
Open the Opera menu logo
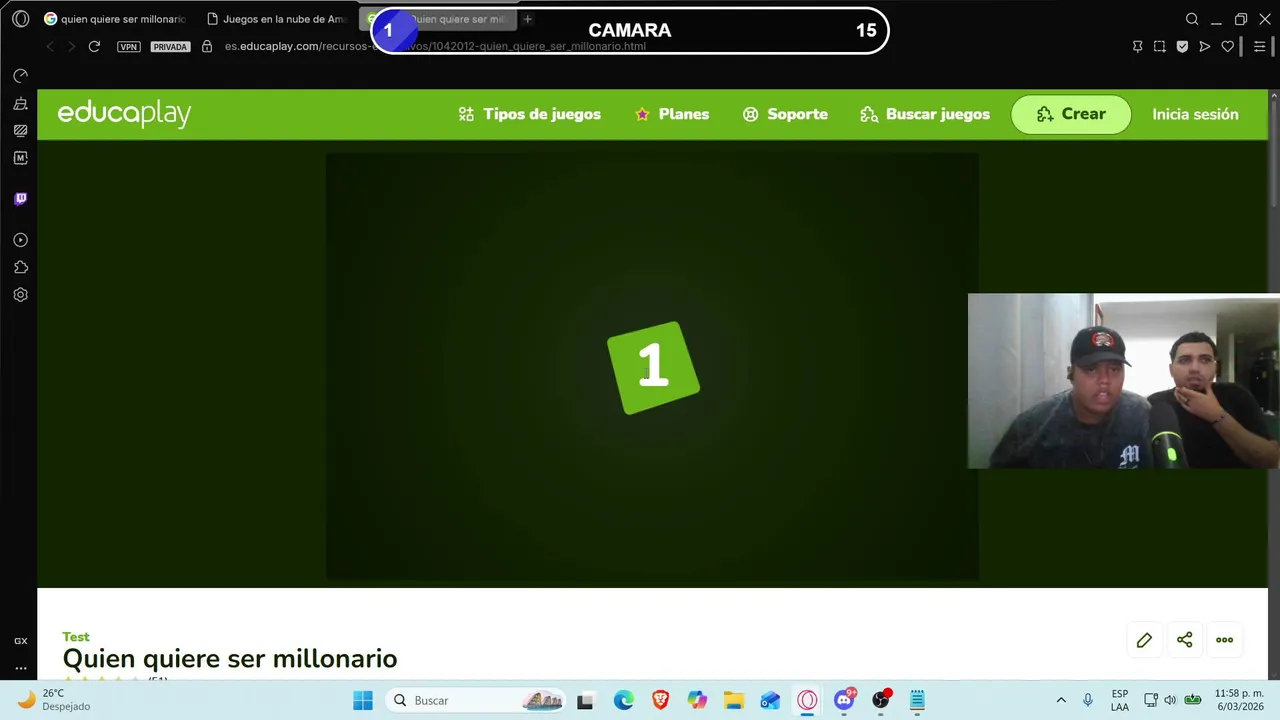20,19
